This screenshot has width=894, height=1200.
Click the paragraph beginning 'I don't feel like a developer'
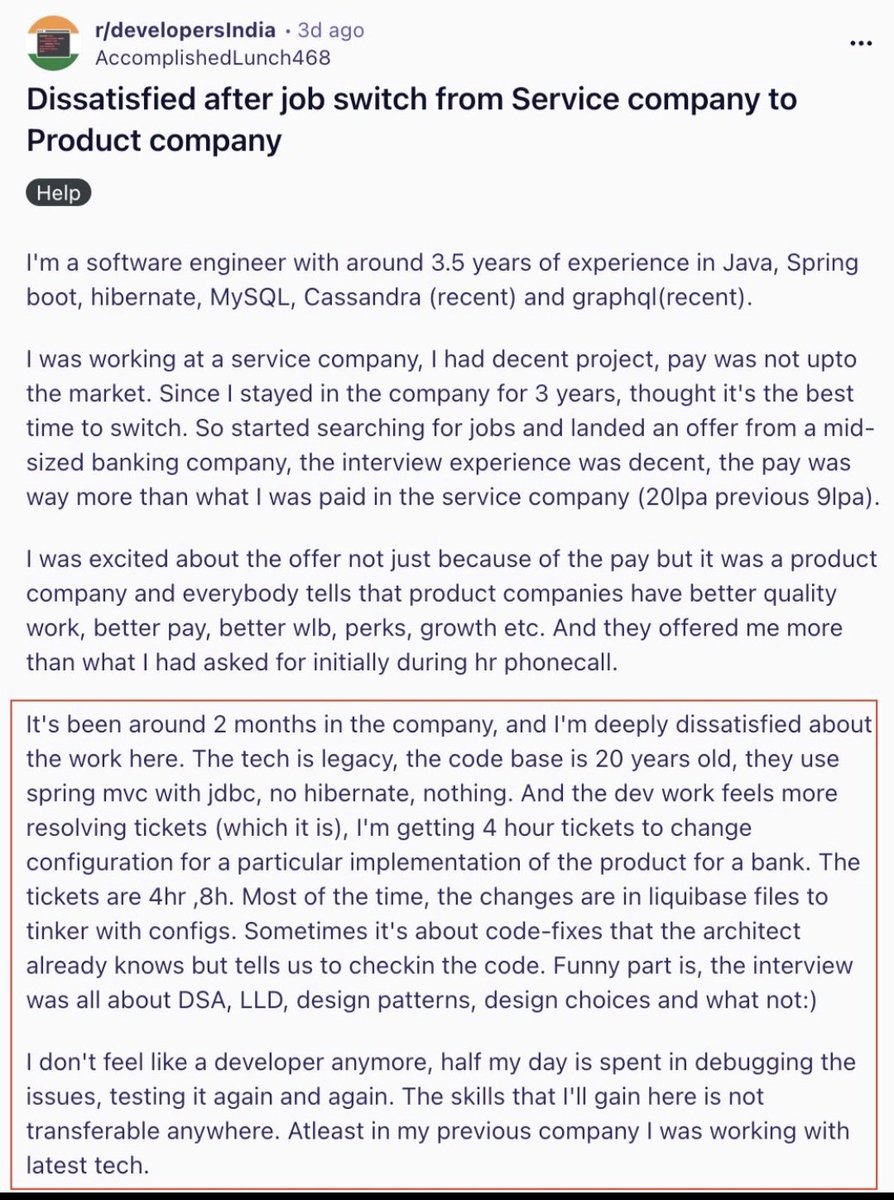[440, 1113]
